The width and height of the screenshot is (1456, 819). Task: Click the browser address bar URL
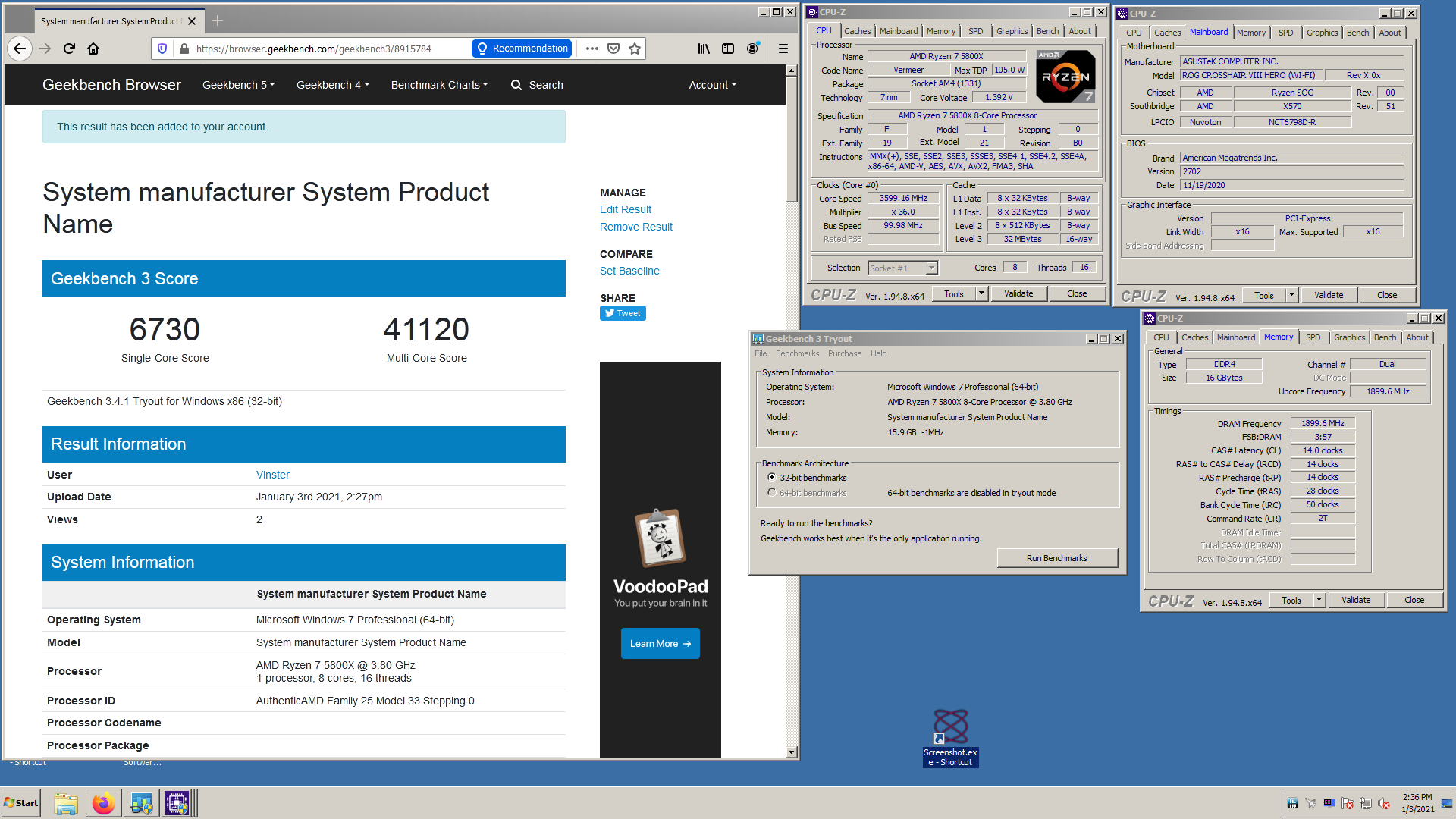[313, 49]
